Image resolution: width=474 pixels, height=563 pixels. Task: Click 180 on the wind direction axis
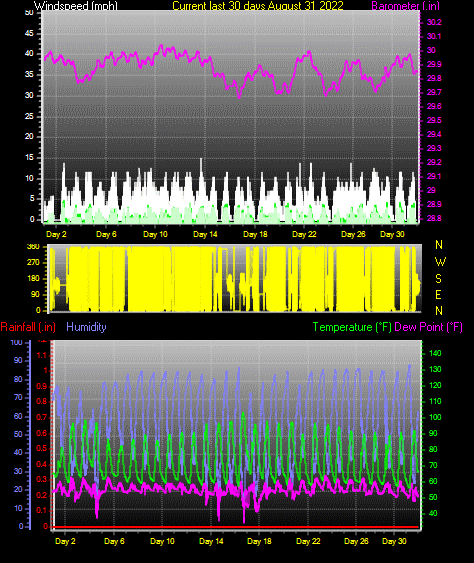pyautogui.click(x=33, y=279)
